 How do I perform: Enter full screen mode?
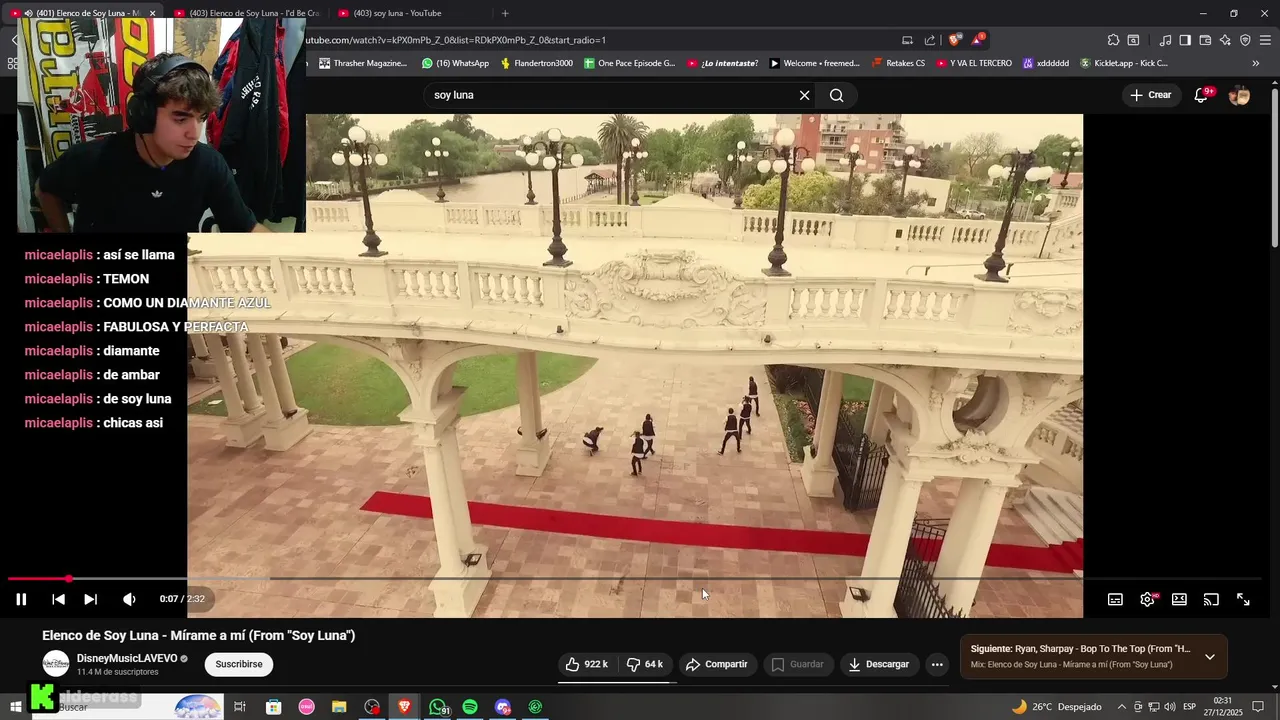tap(1243, 599)
